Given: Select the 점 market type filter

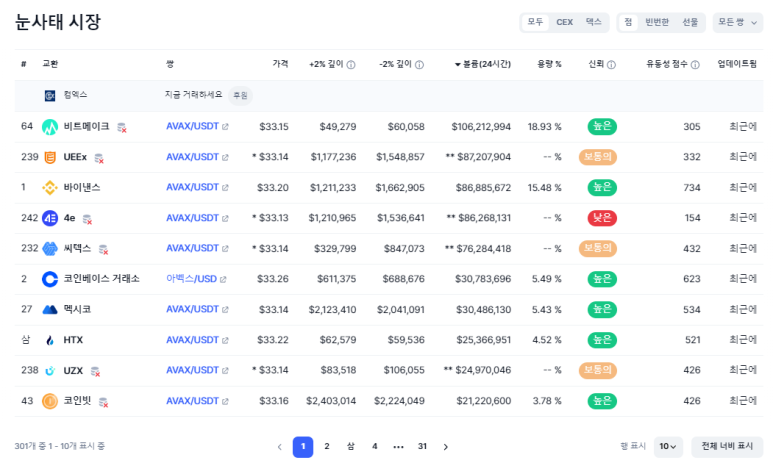Looking at the screenshot, I should 628,22.
